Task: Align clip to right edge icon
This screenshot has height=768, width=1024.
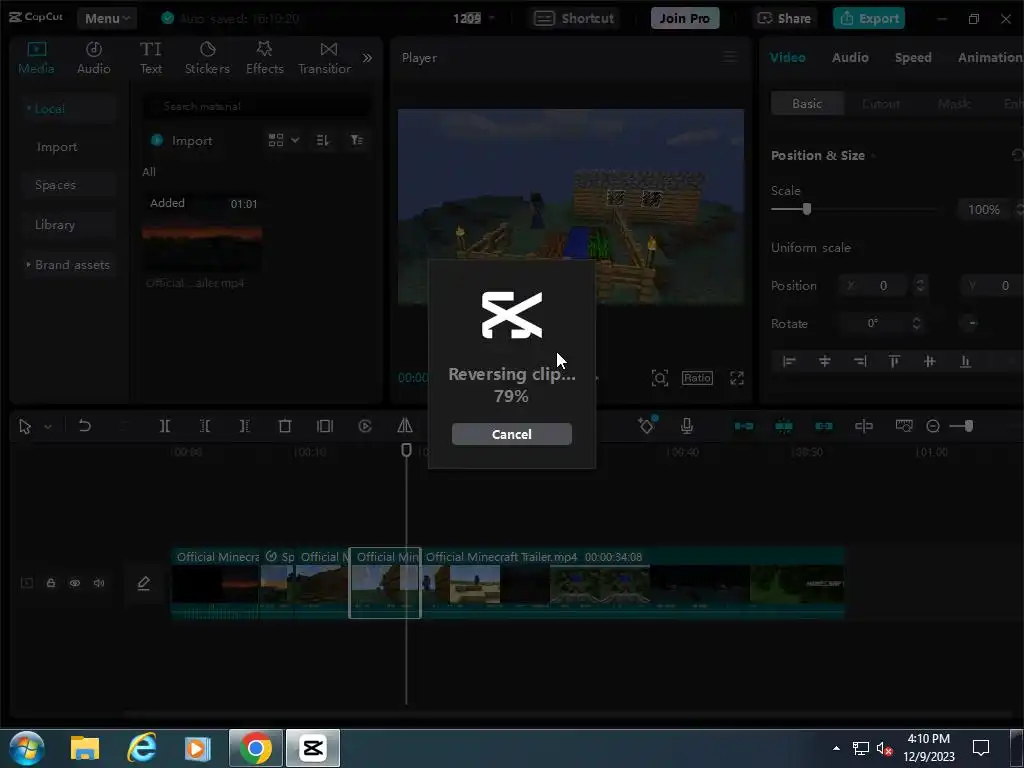Action: click(860, 361)
